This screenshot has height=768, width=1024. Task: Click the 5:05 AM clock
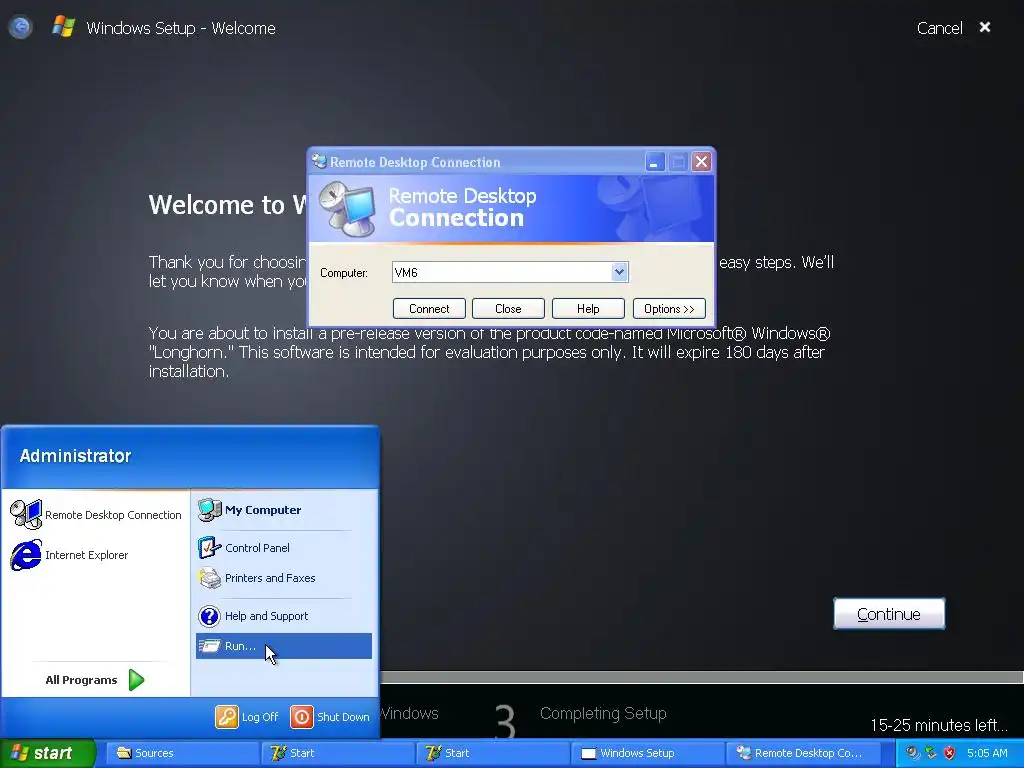coord(987,753)
